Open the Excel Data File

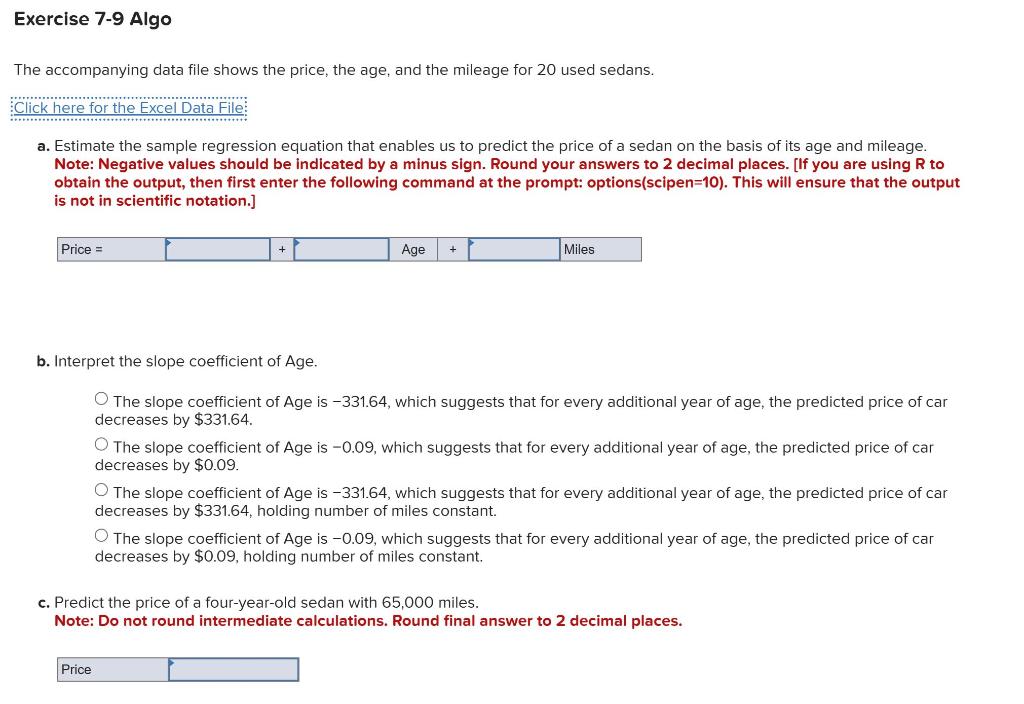point(128,107)
